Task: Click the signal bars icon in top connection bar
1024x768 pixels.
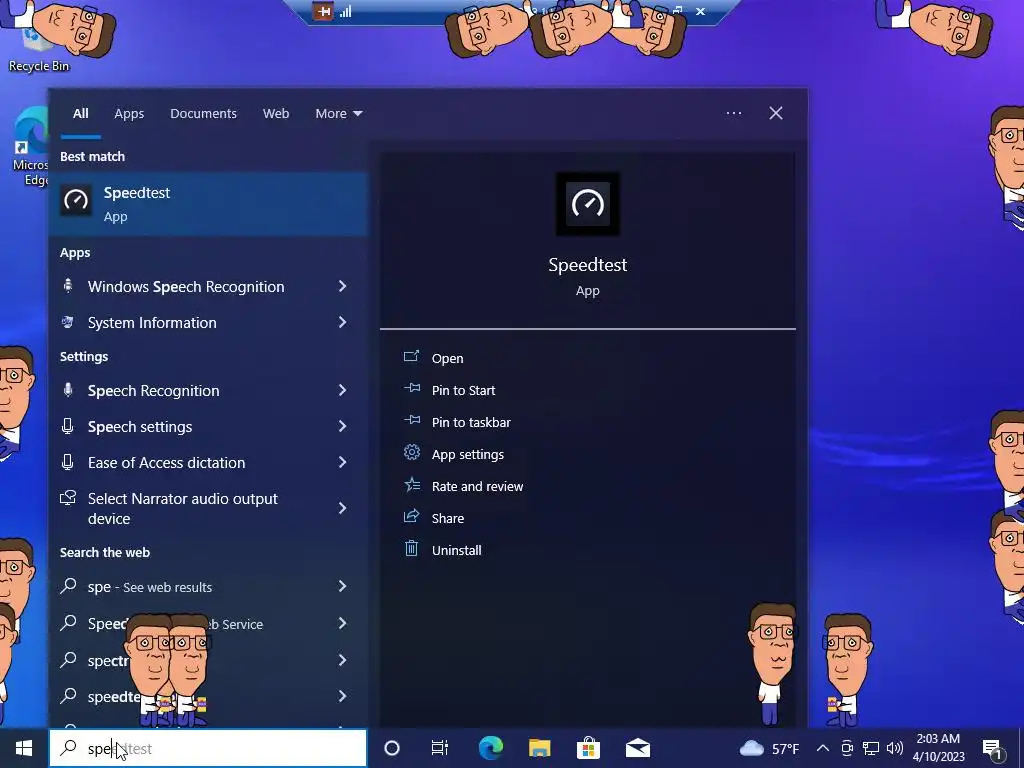Action: point(345,11)
